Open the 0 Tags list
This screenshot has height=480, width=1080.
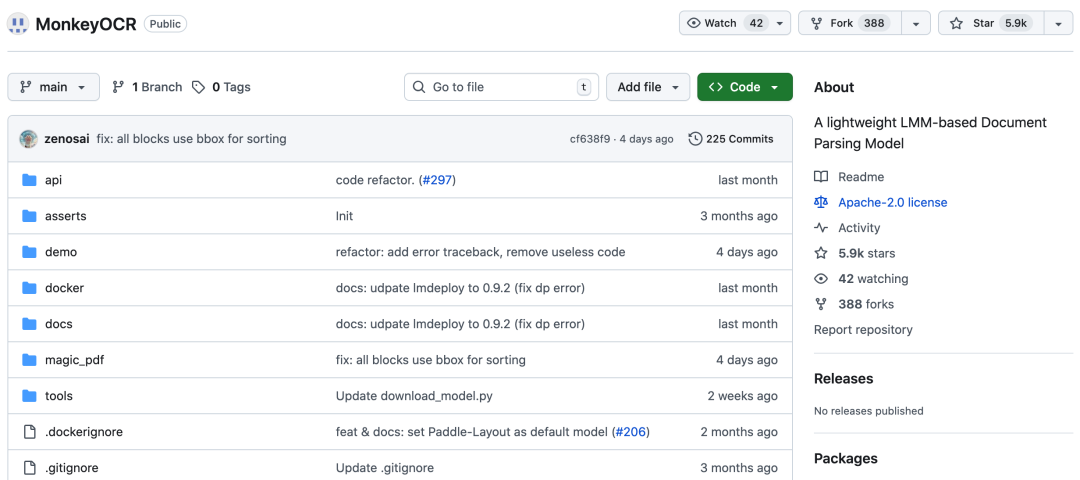221,87
